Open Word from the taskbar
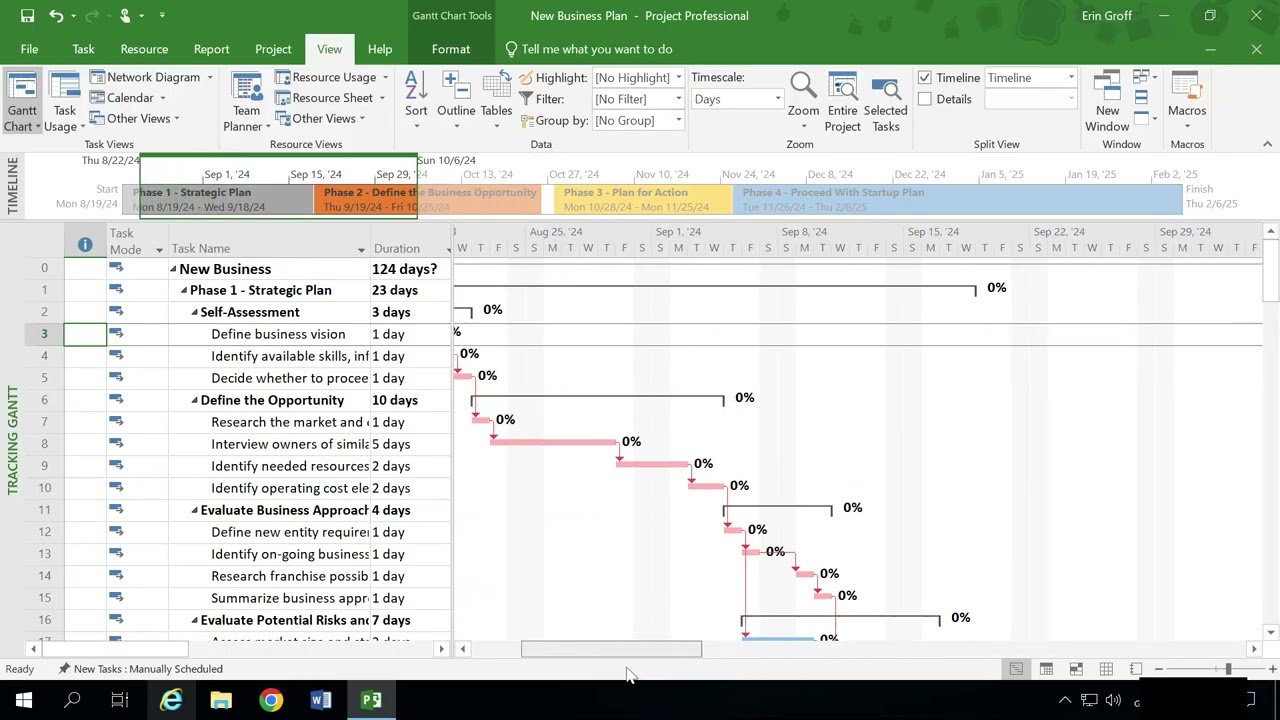 click(321, 700)
